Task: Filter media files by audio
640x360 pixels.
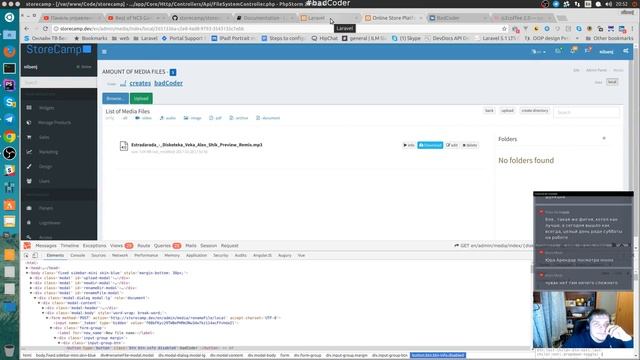Action: (168, 118)
